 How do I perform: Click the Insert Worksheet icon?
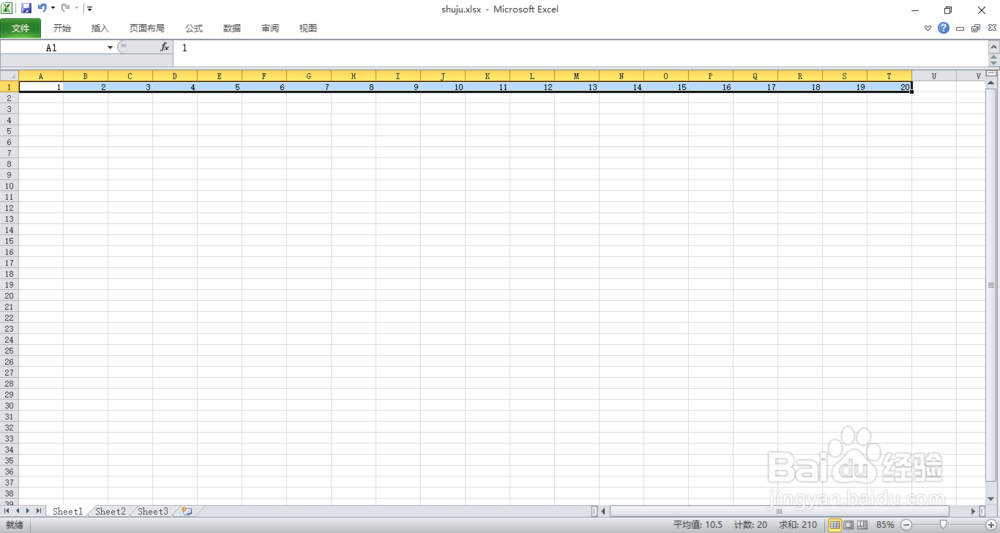pyautogui.click(x=188, y=511)
